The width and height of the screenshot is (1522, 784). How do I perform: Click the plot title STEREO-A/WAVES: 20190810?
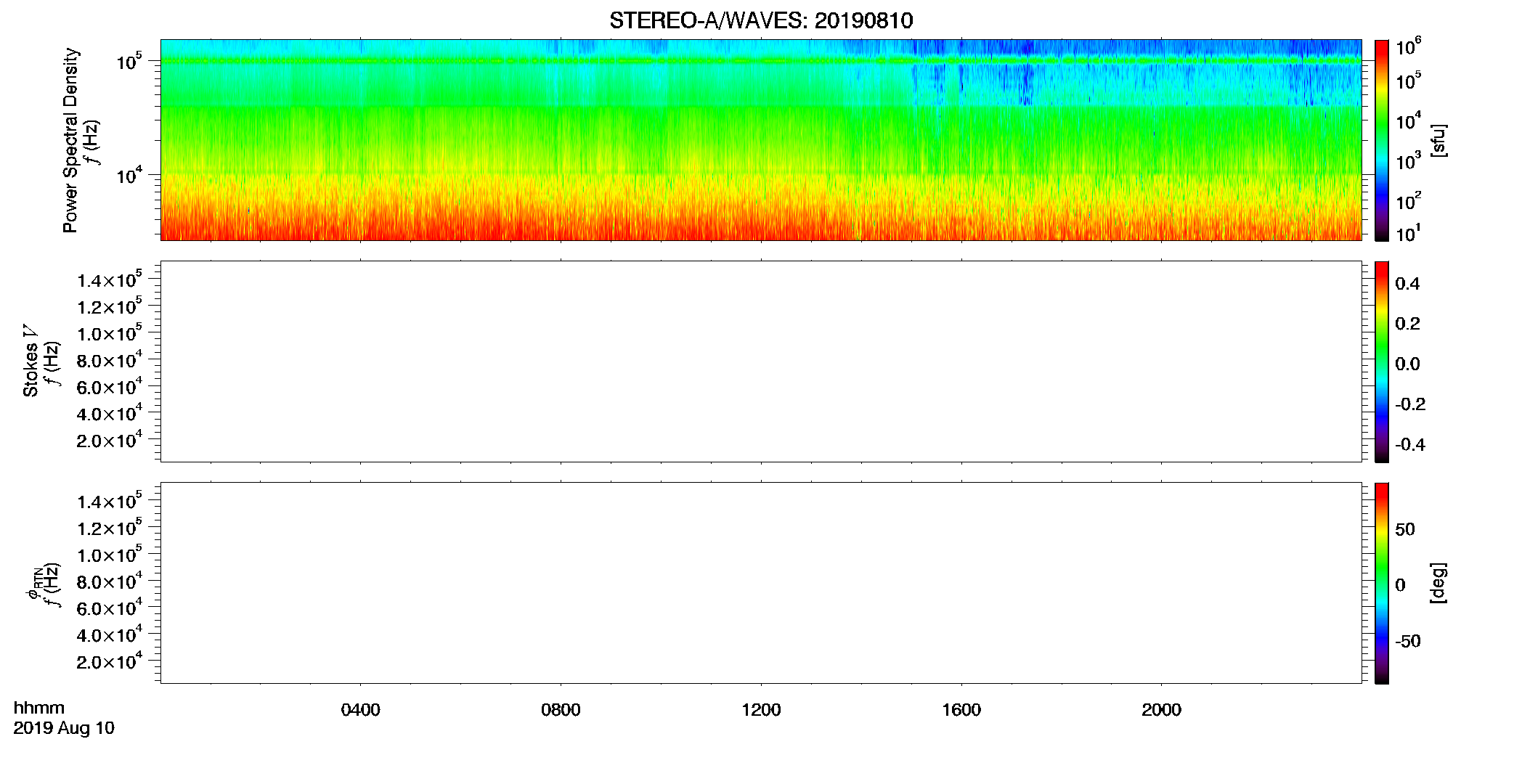click(x=761, y=20)
